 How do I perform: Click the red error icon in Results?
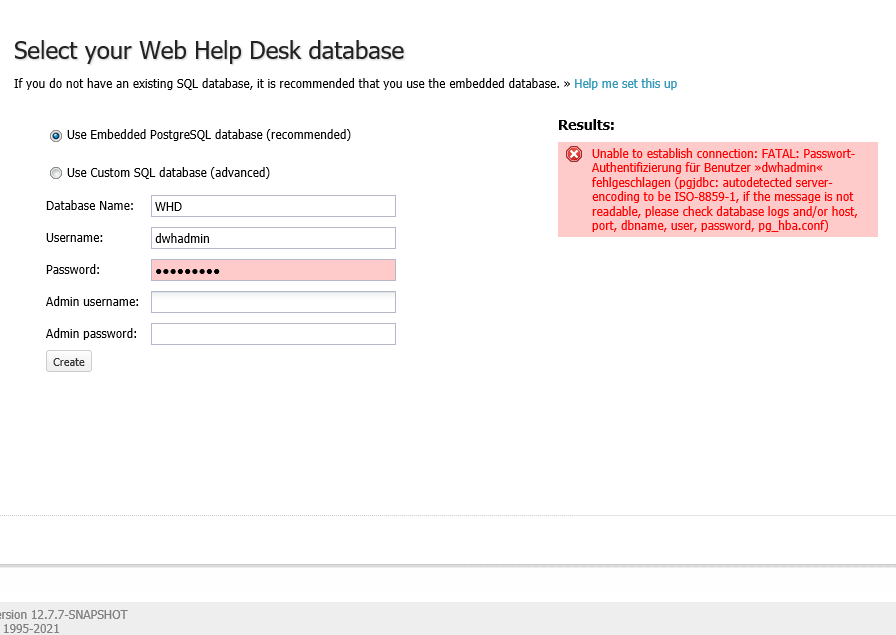[574, 154]
